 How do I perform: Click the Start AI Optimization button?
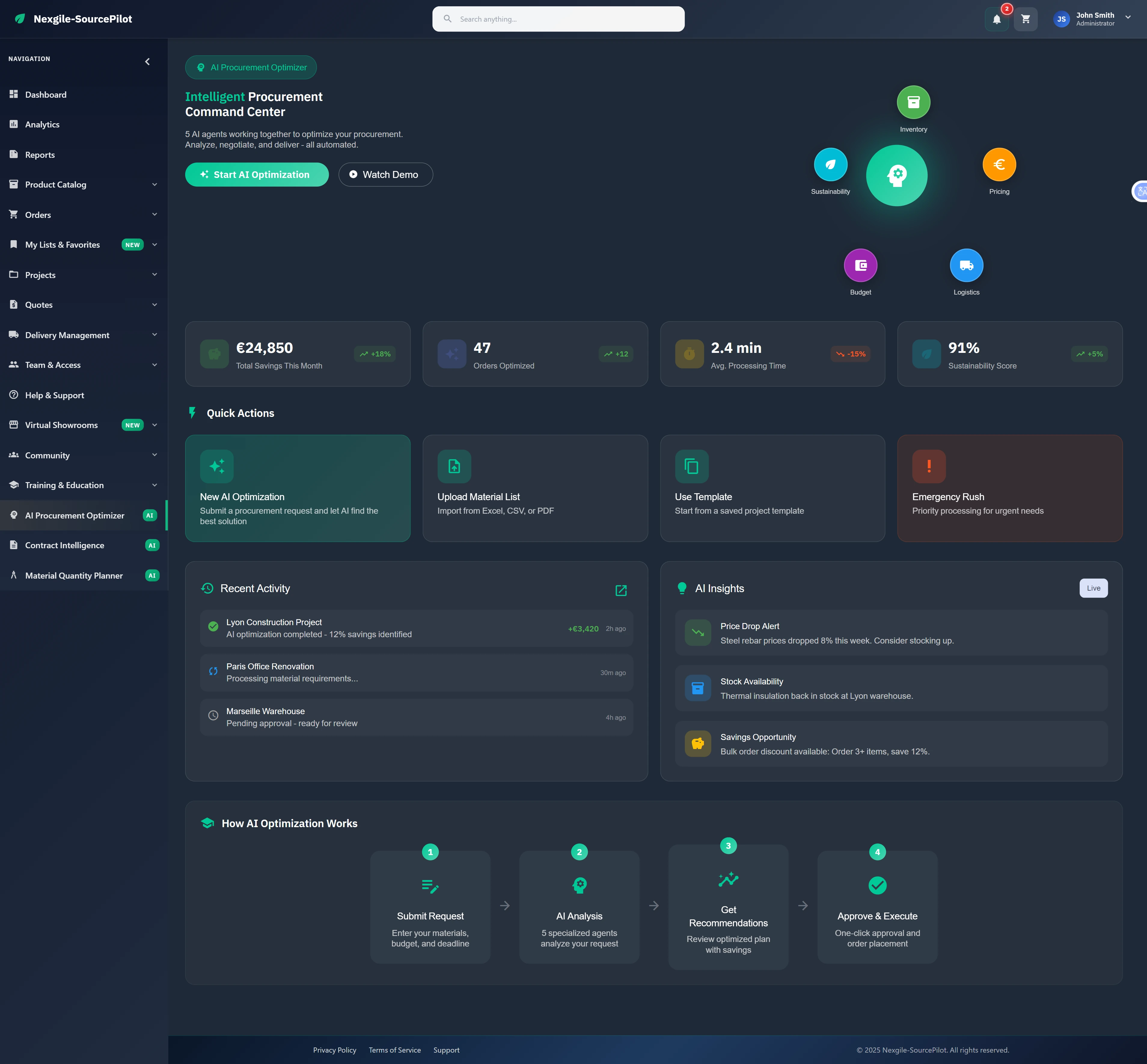click(x=256, y=174)
